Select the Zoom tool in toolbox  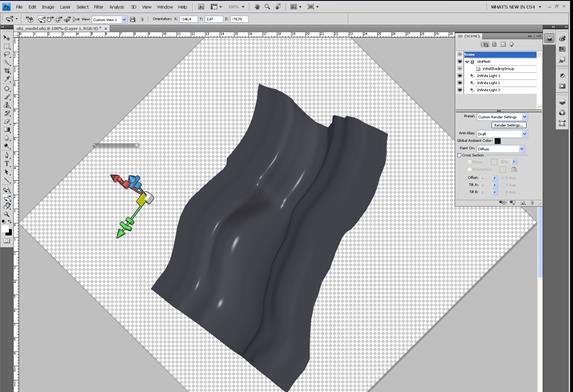(7, 215)
